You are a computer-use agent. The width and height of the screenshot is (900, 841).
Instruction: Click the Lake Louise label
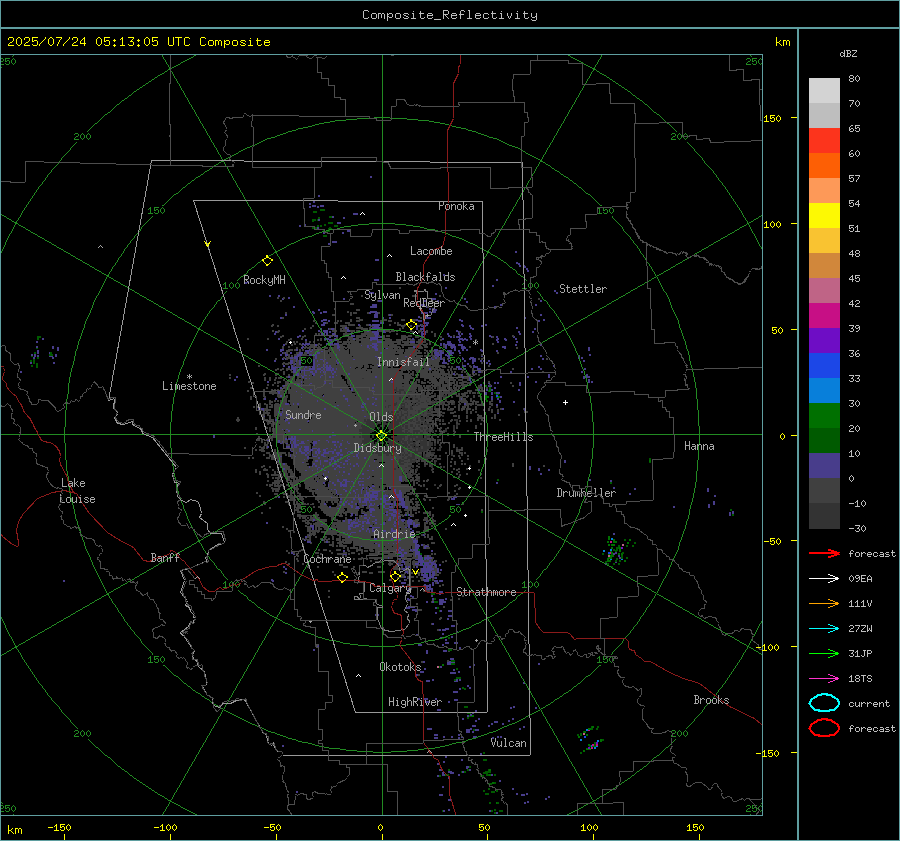point(77,491)
